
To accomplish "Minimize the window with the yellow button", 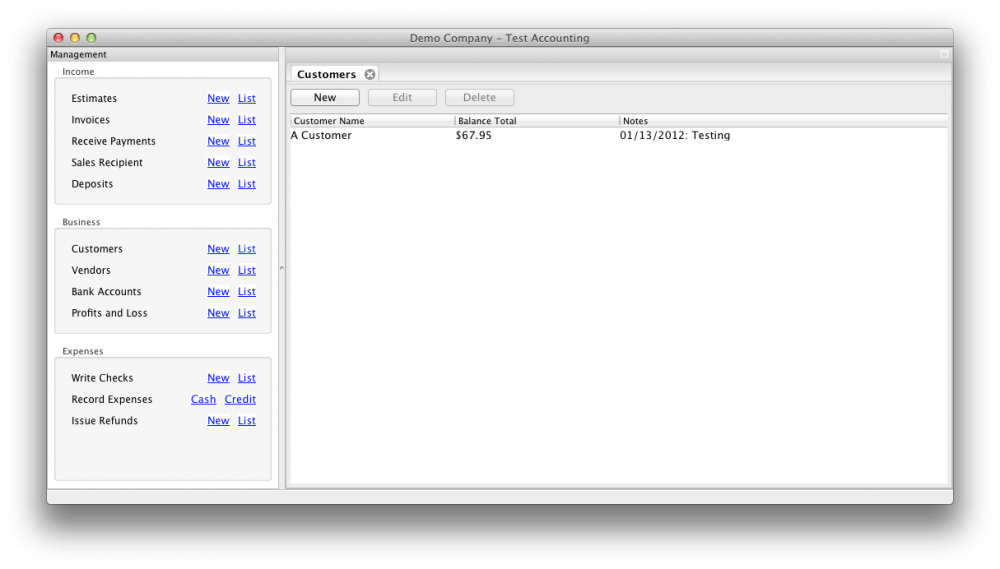I will (x=75, y=38).
